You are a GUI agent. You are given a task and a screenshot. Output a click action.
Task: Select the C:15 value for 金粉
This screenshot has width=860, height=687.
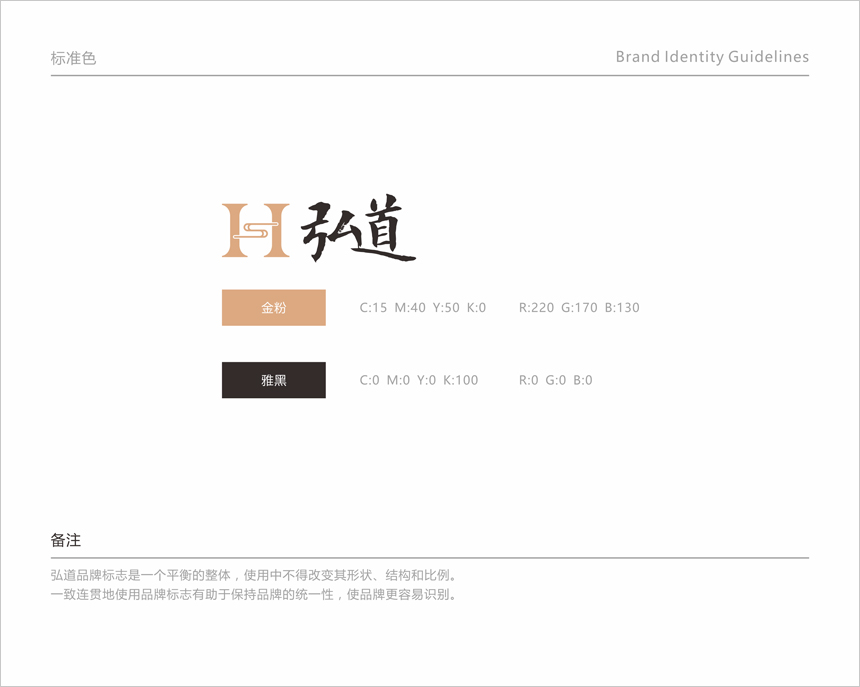point(373,308)
